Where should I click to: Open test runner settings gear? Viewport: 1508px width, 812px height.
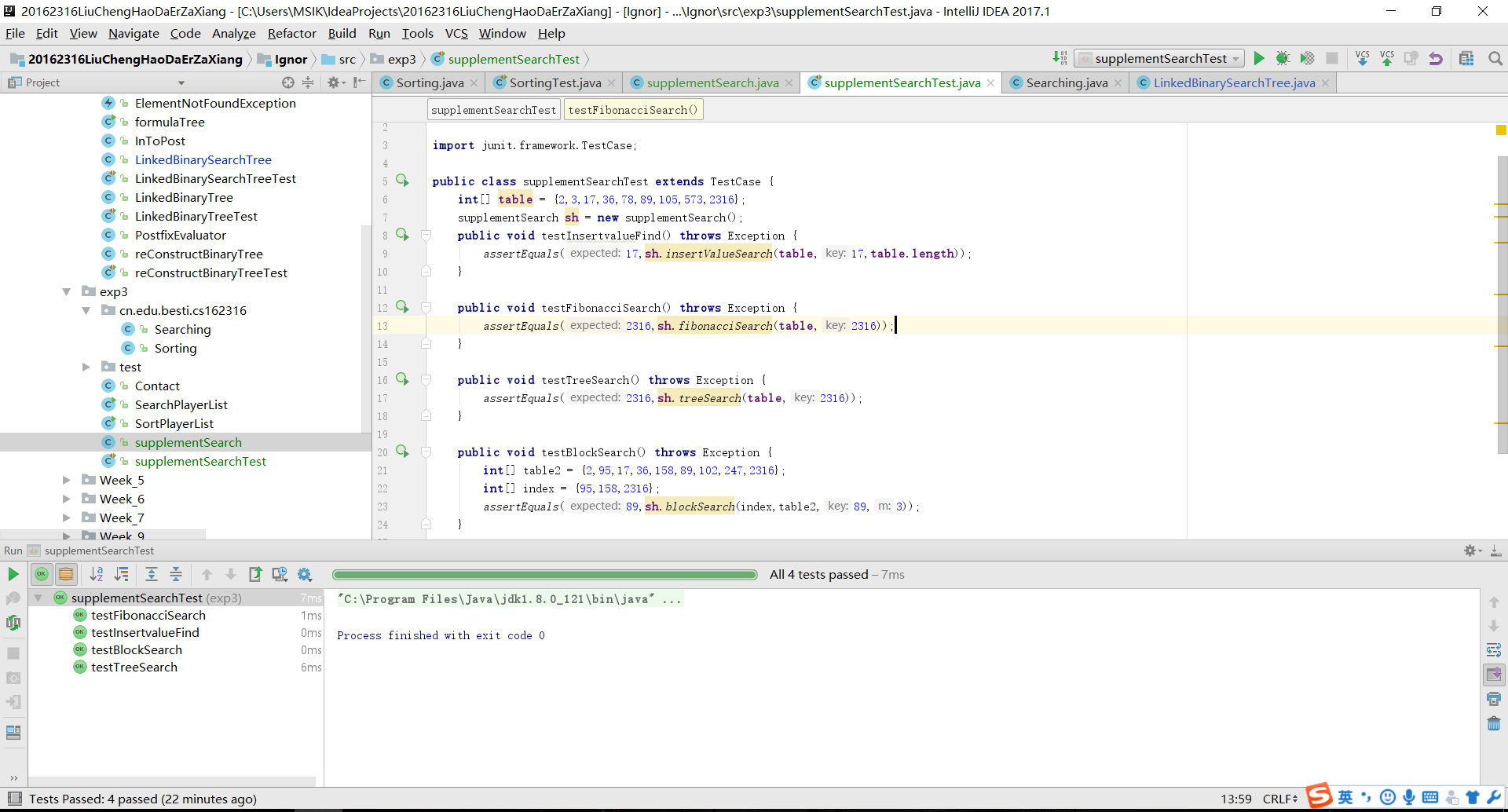pos(305,574)
